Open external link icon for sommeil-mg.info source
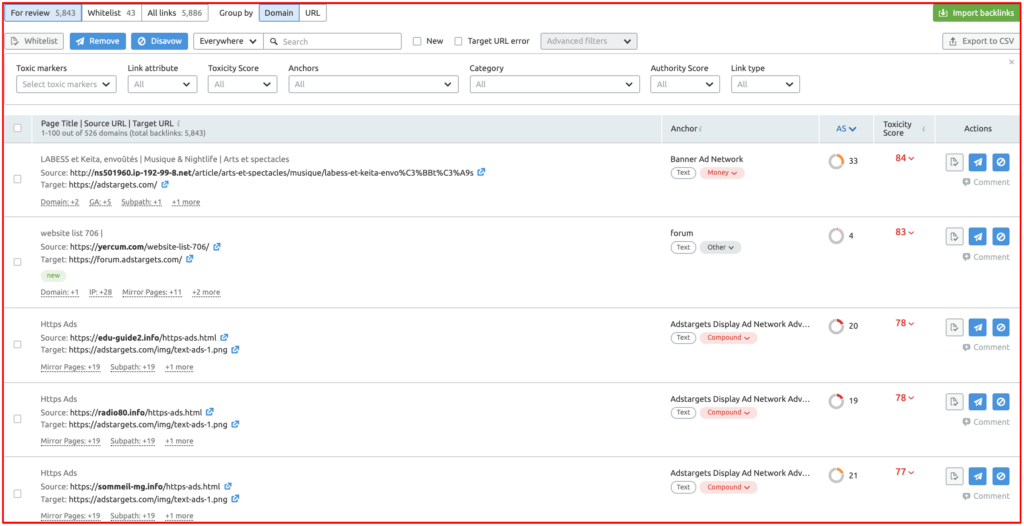 coord(228,487)
